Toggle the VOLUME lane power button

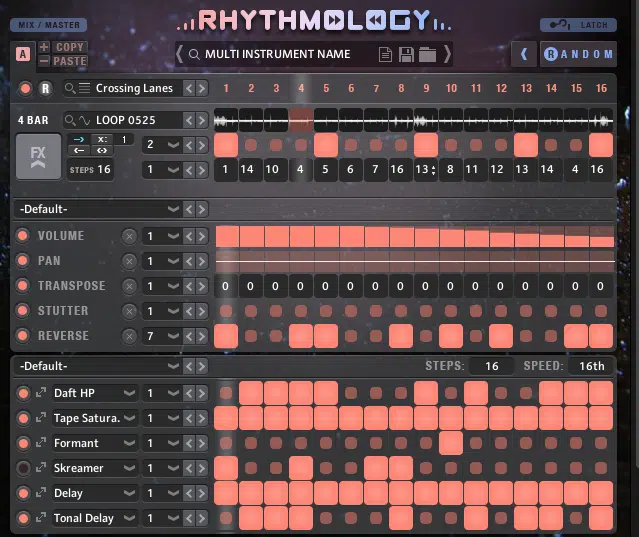pos(23,235)
